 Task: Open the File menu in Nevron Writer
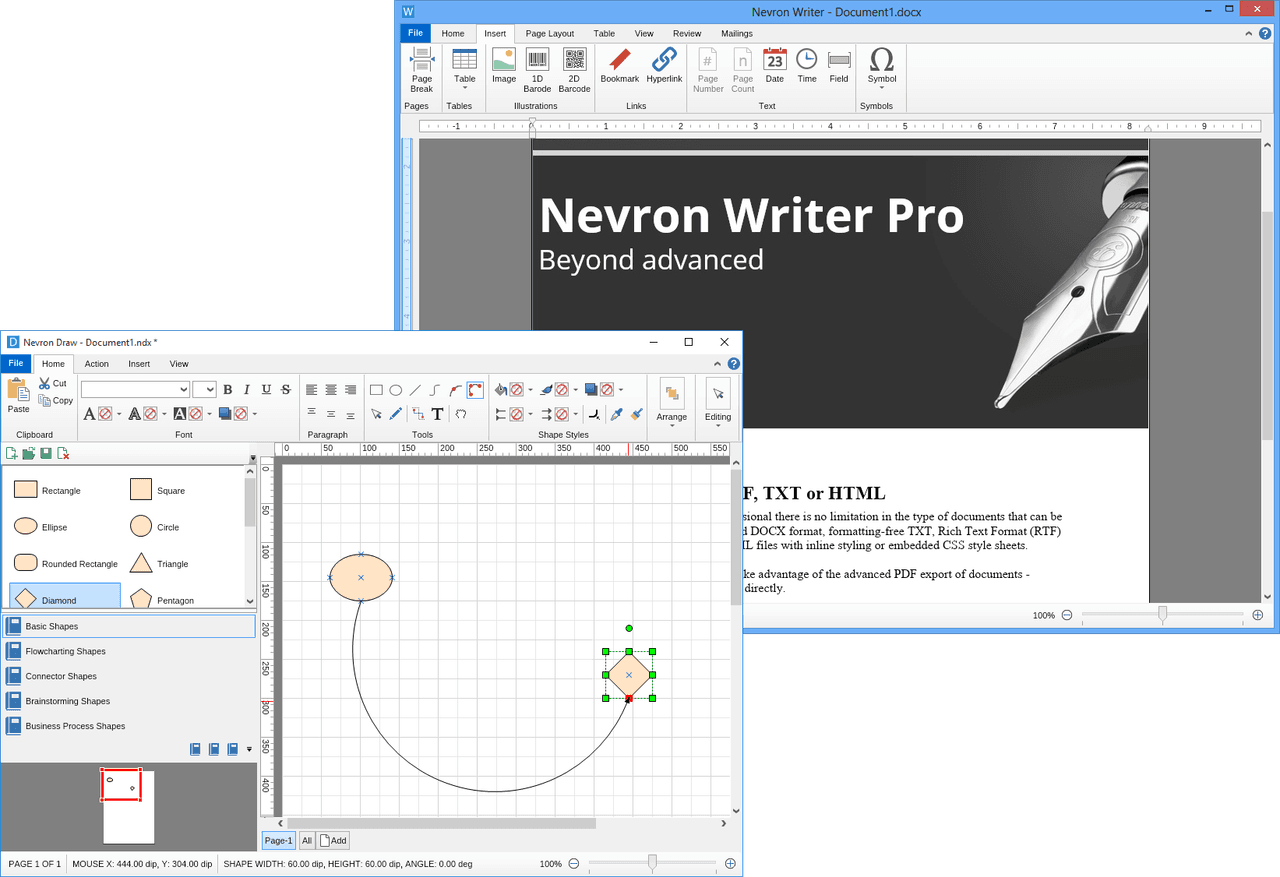pos(416,34)
